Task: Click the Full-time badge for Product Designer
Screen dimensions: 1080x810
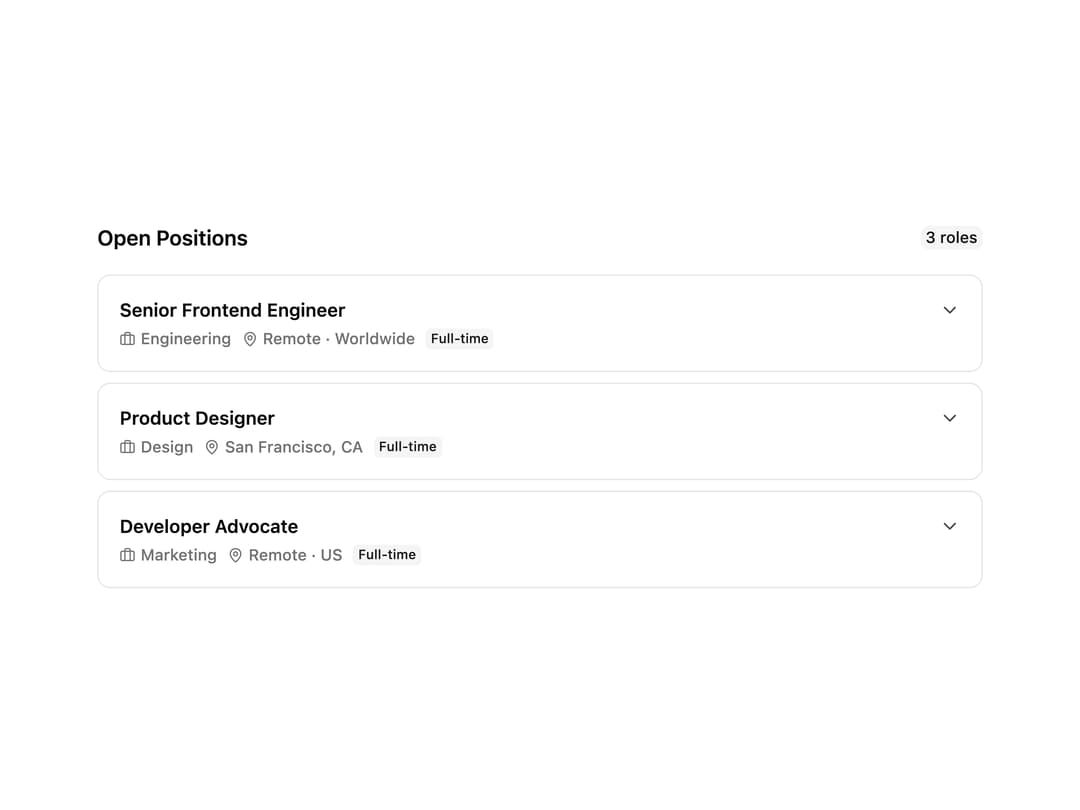Action: [x=408, y=447]
